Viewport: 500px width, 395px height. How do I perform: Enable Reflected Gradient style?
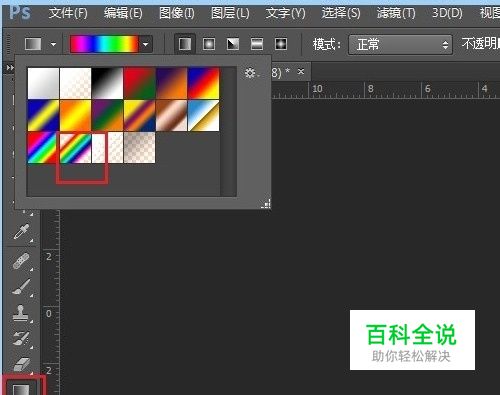click(x=257, y=44)
